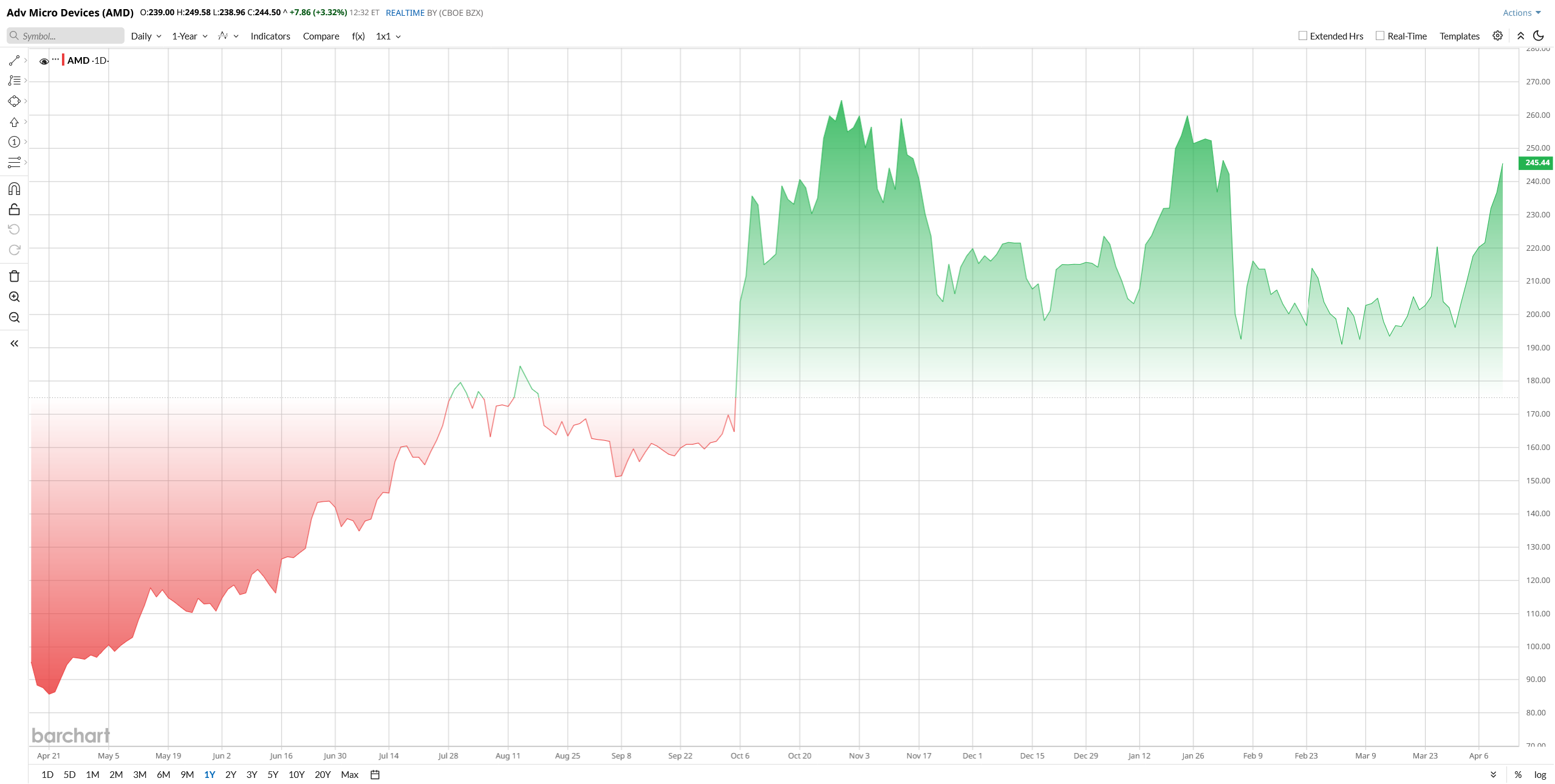Open chart settings gear icon

tap(1497, 36)
